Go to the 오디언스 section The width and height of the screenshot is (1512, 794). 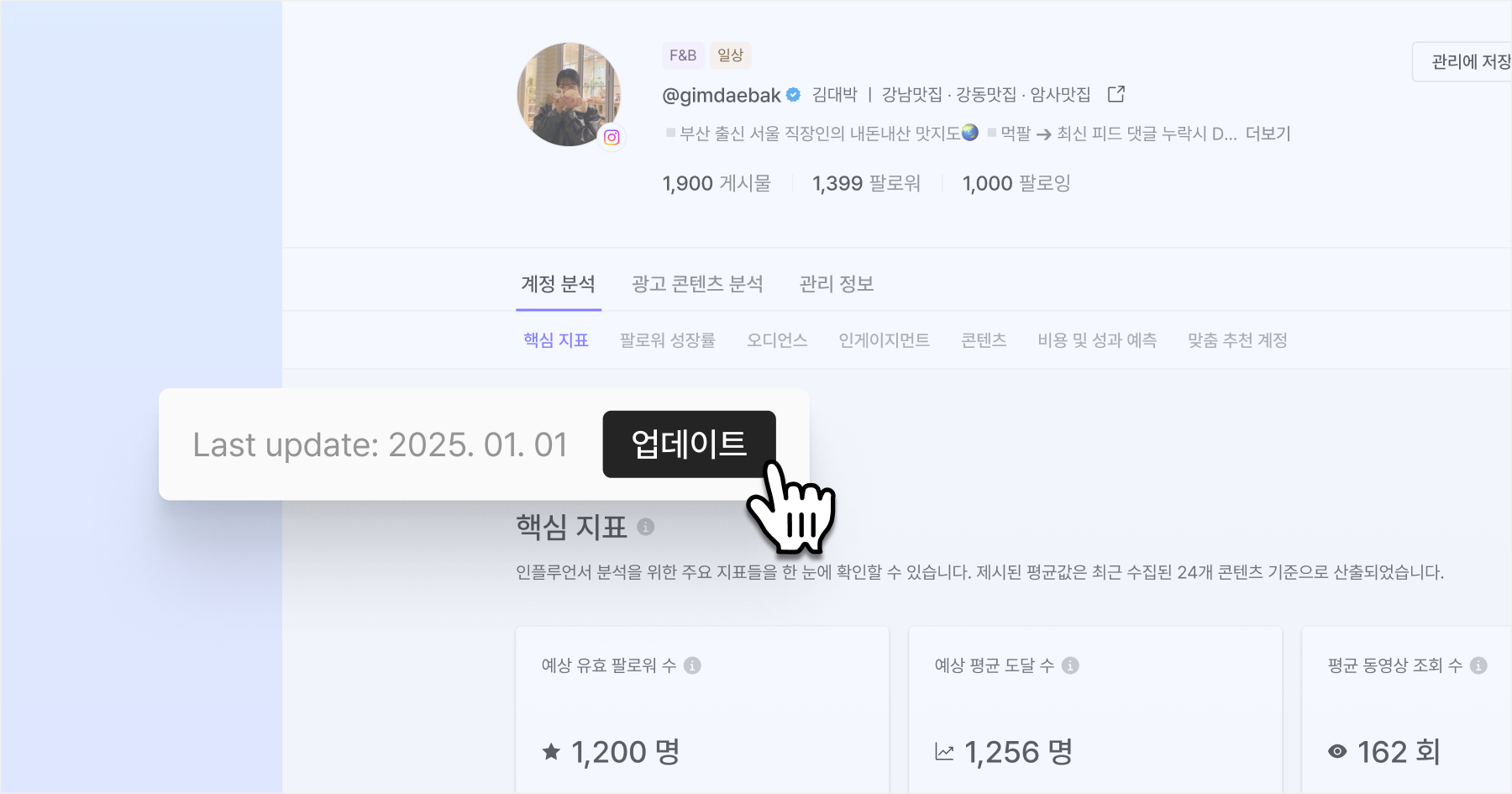[x=777, y=340]
